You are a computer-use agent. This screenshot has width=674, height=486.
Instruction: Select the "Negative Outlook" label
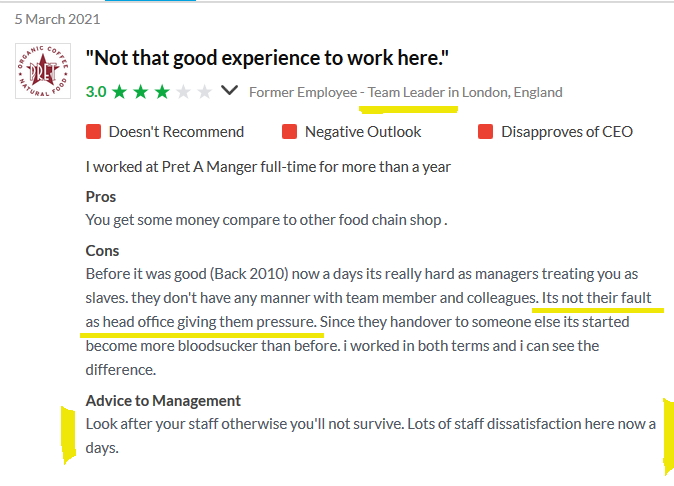pos(363,132)
